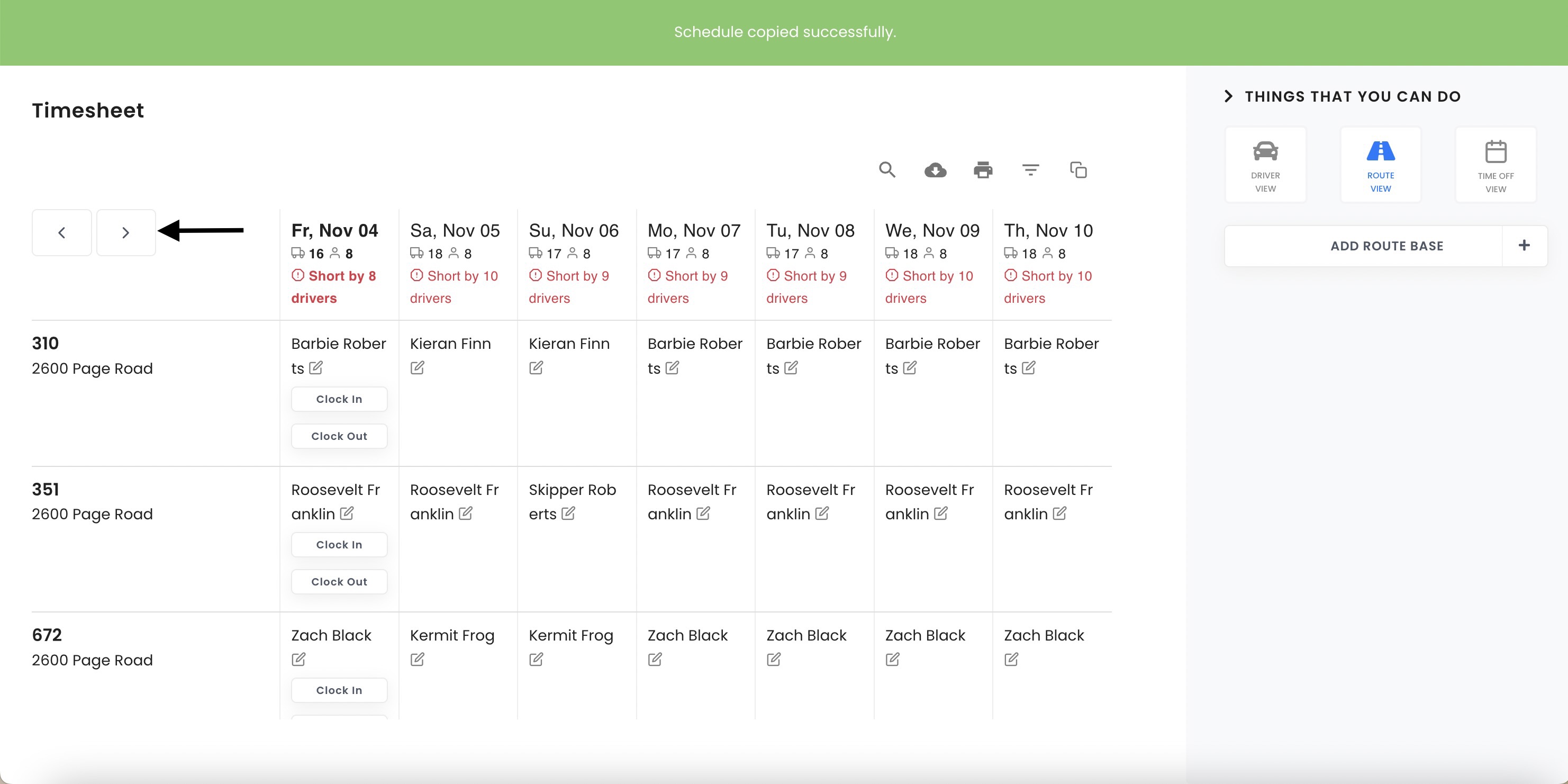The width and height of the screenshot is (1568, 784).
Task: Click Add Route Base button
Action: [1386, 246]
